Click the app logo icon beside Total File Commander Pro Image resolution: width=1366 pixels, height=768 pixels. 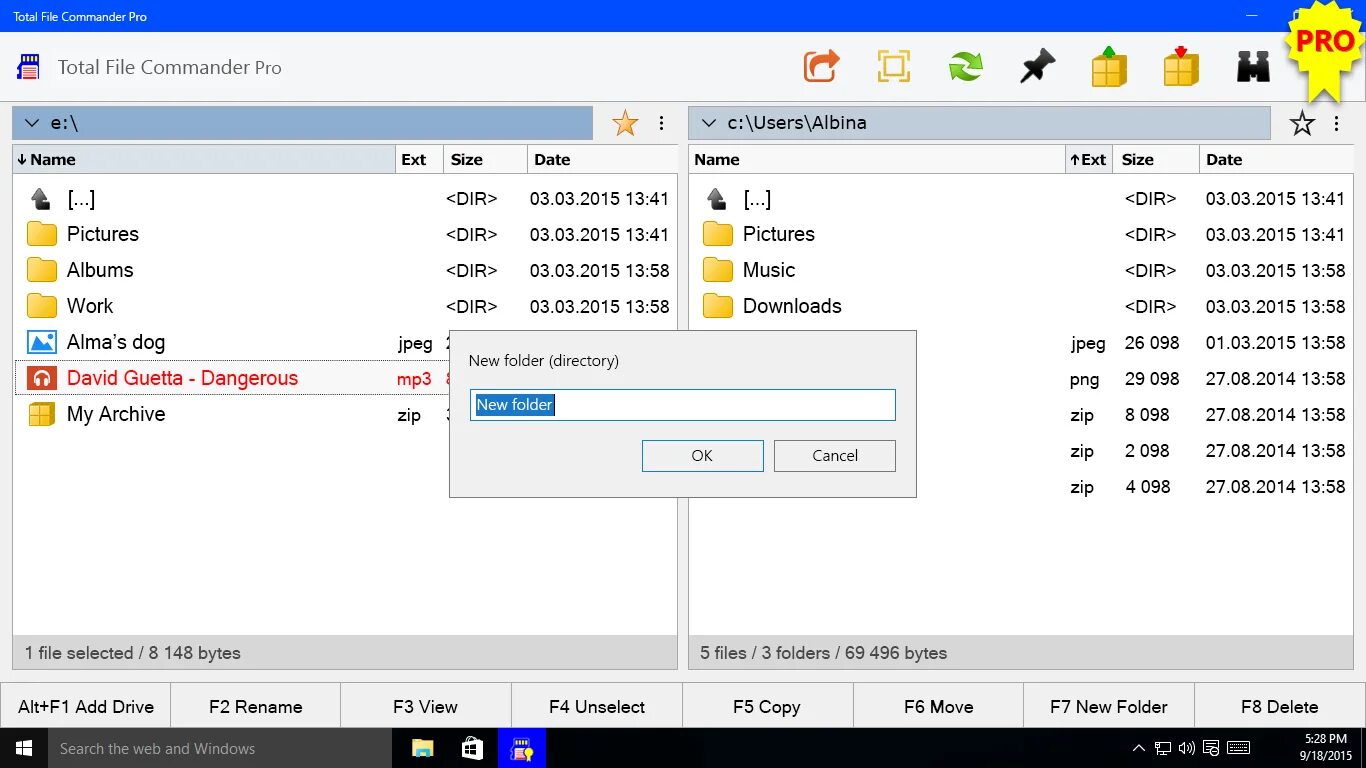pyautogui.click(x=28, y=67)
